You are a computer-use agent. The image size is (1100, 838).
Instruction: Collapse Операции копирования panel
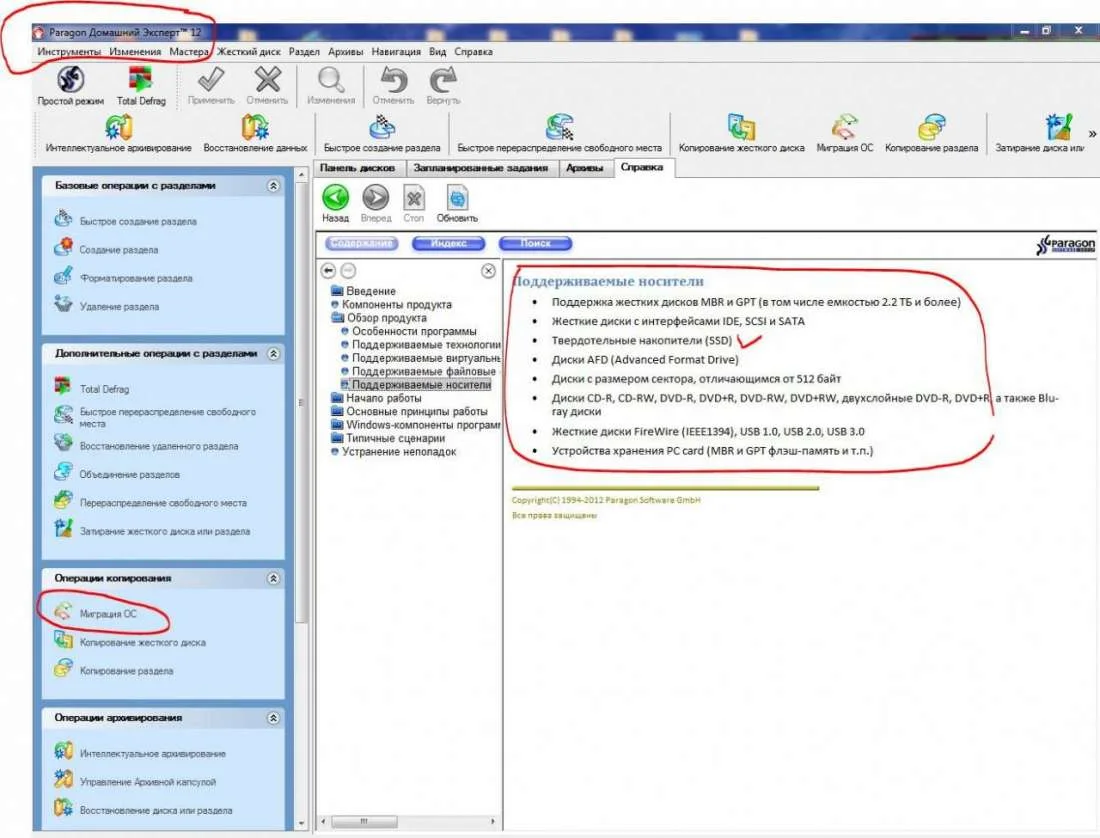pyautogui.click(x=274, y=578)
